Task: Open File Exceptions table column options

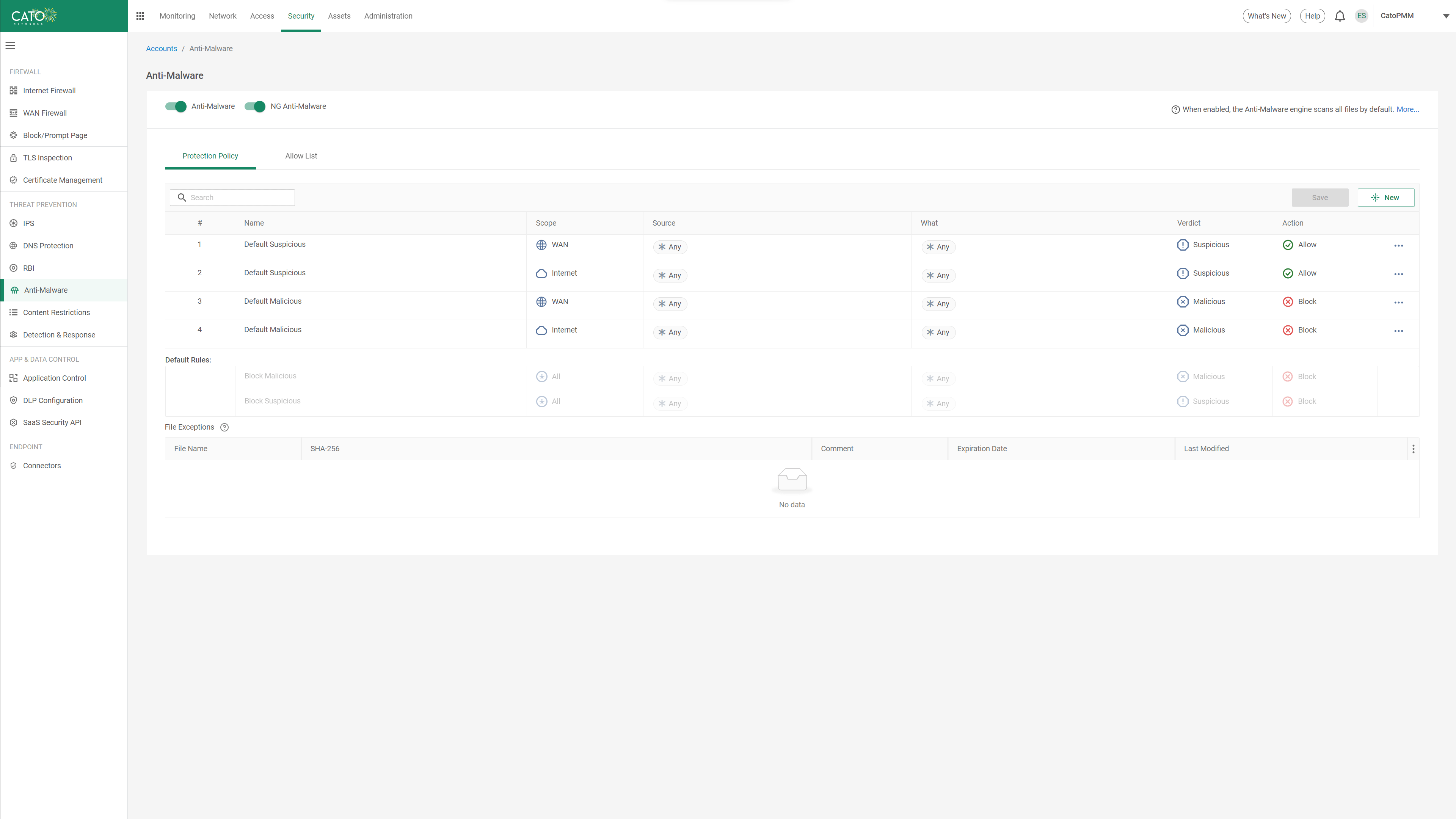Action: point(1414,449)
